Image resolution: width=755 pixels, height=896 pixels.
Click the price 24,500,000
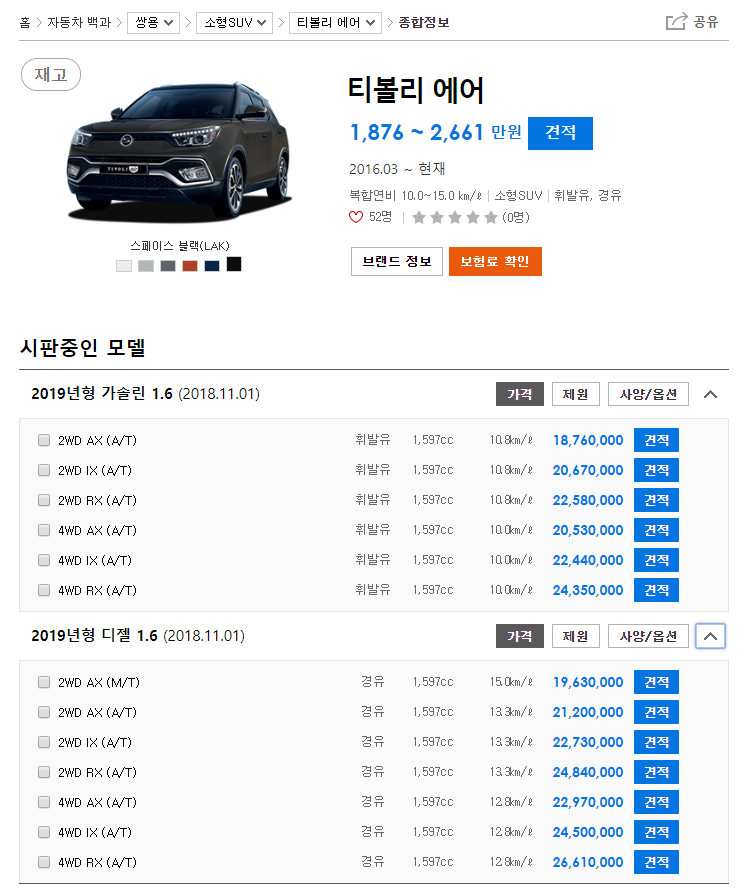click(588, 832)
